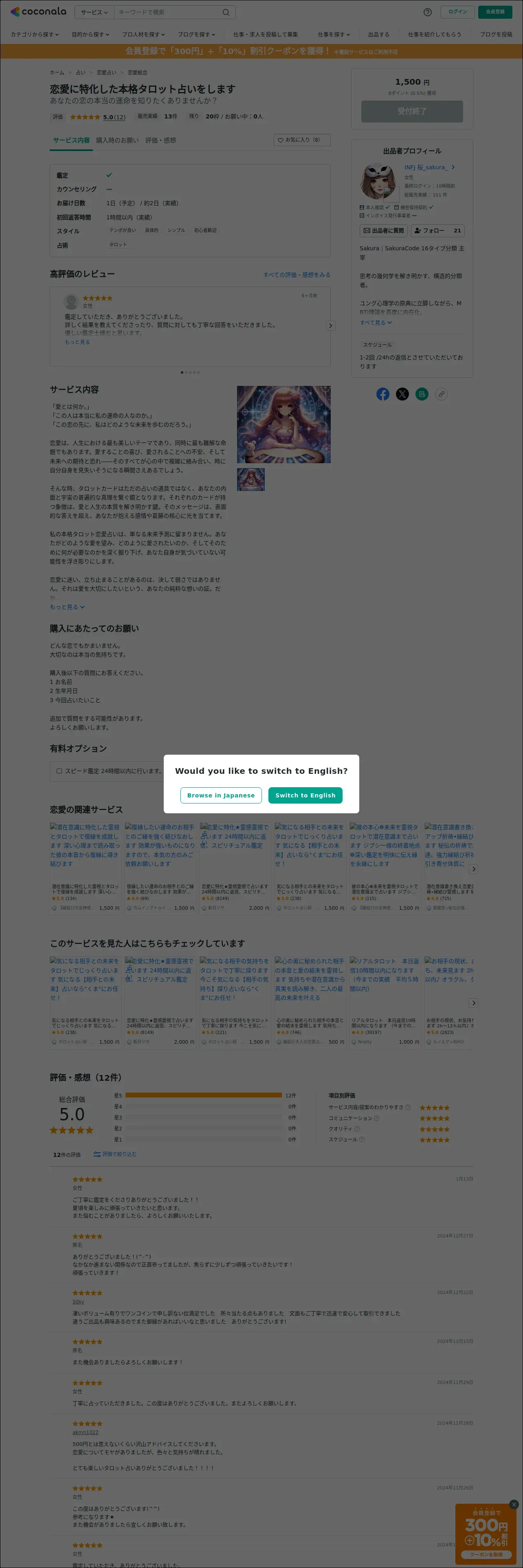Viewport: 523px width, 1568px height.
Task: Show the next top-rated review with arrow
Action: [331, 326]
